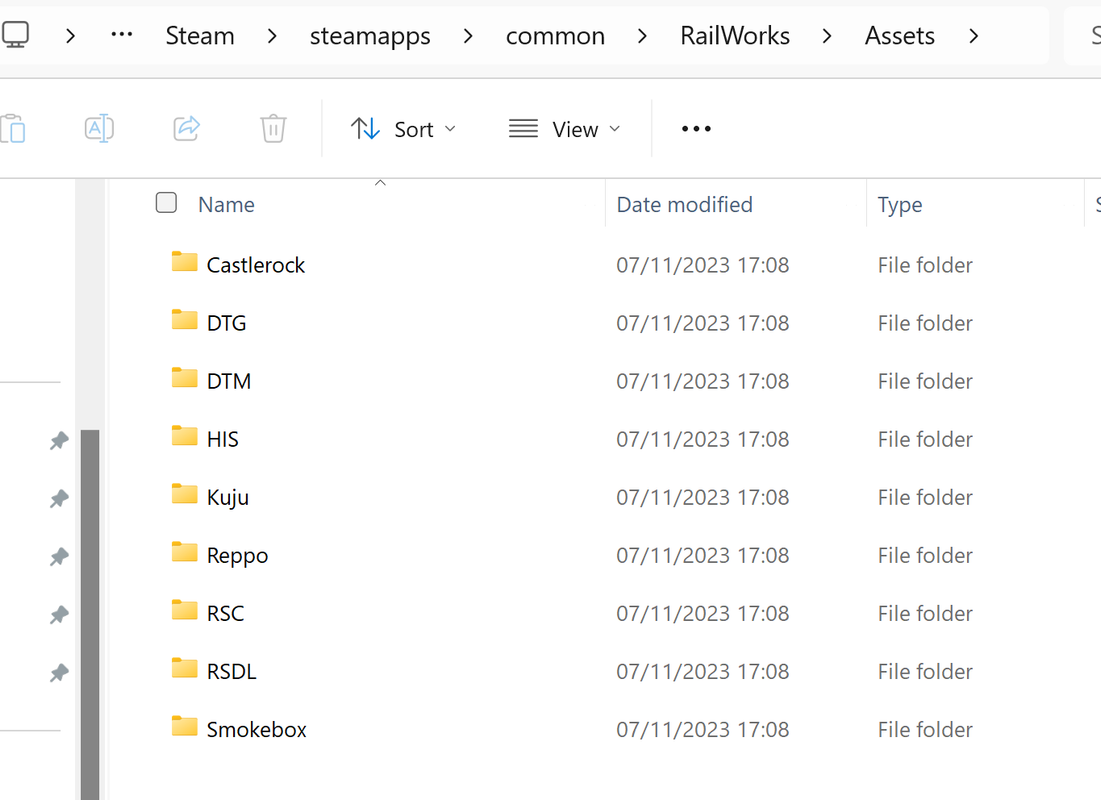Click the RSC folder icon
The image size is (1101, 800).
coord(185,611)
